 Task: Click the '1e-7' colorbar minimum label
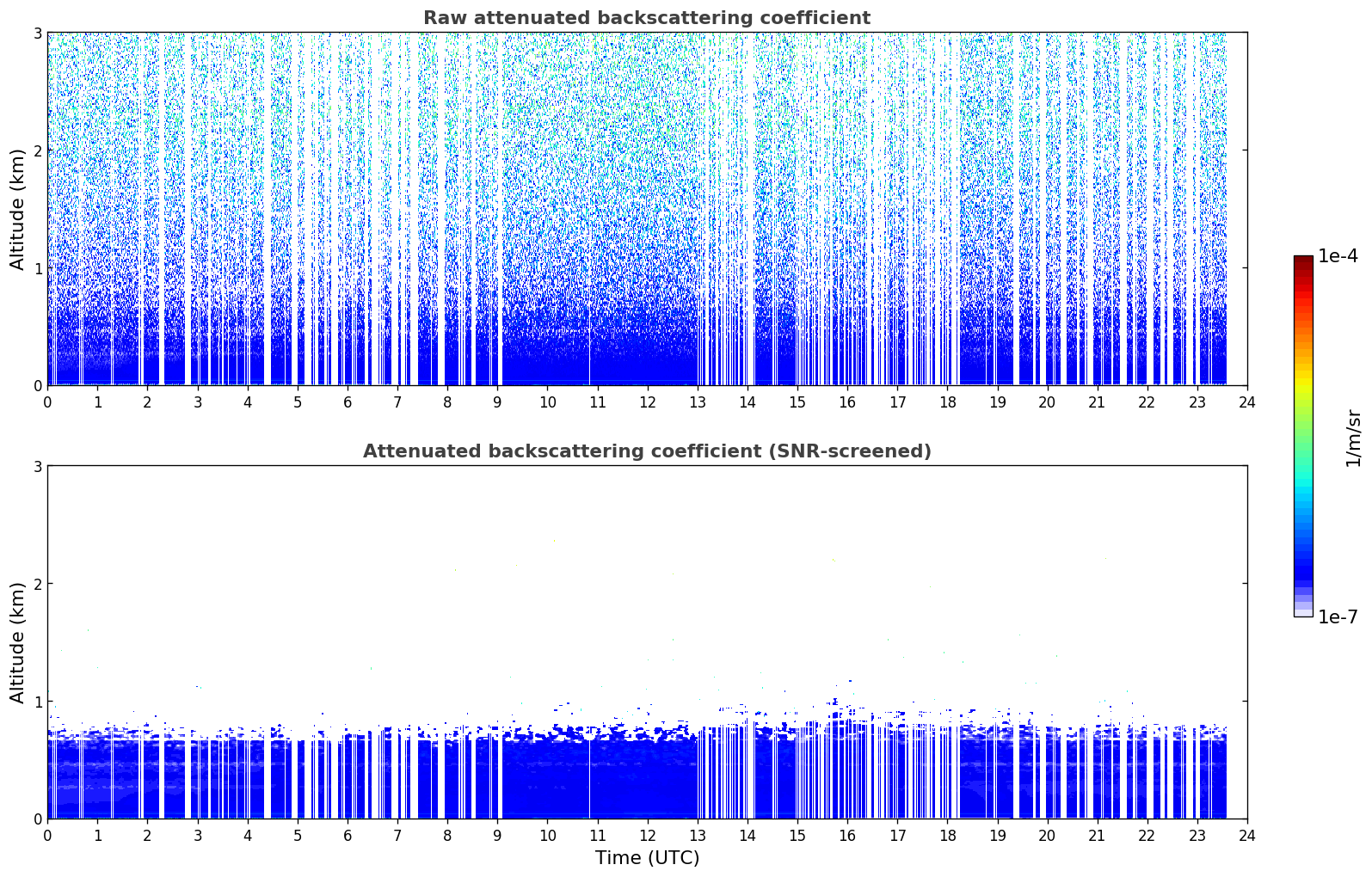pyautogui.click(x=1338, y=616)
